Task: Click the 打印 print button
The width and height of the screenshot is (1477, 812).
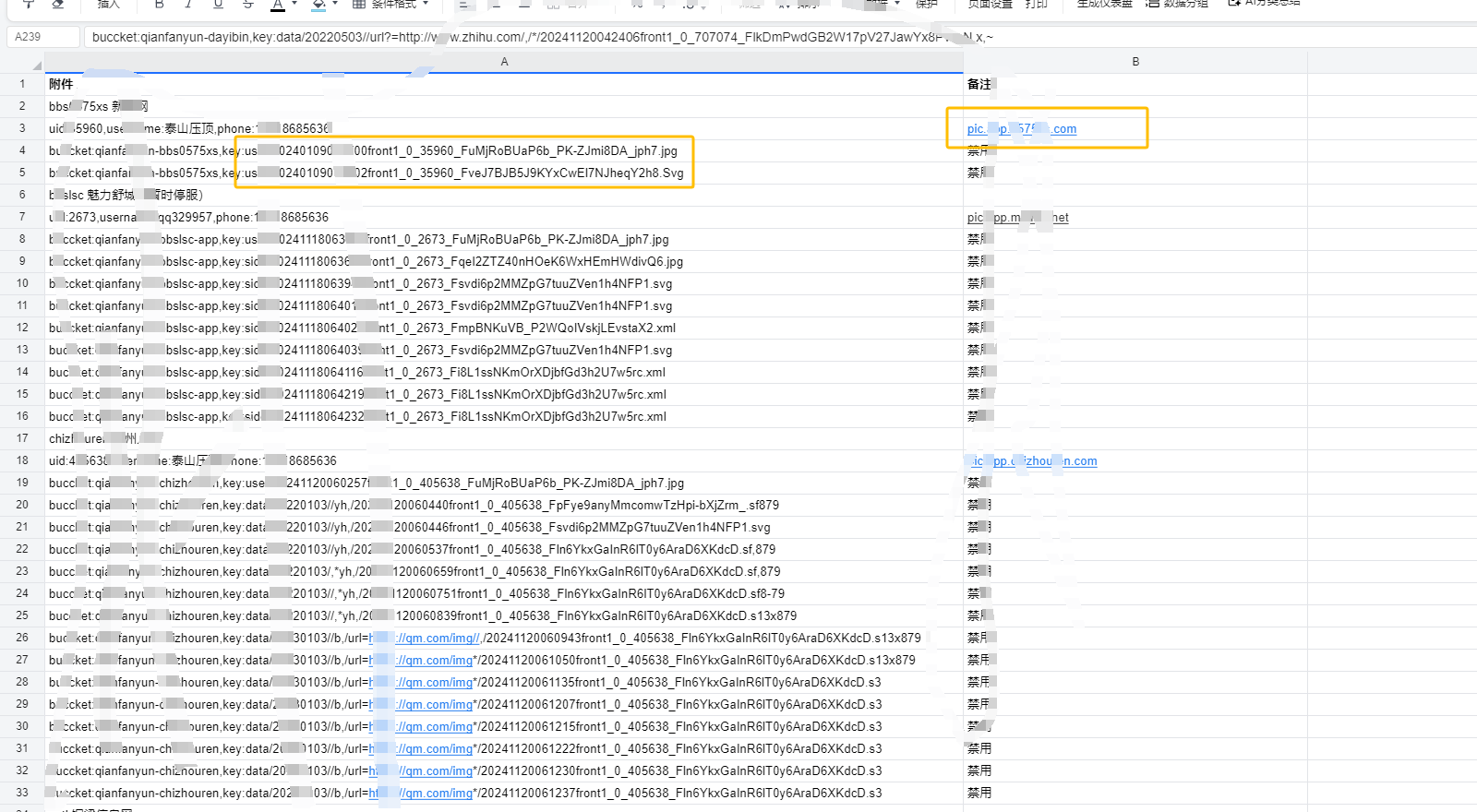Action: coord(1036,4)
